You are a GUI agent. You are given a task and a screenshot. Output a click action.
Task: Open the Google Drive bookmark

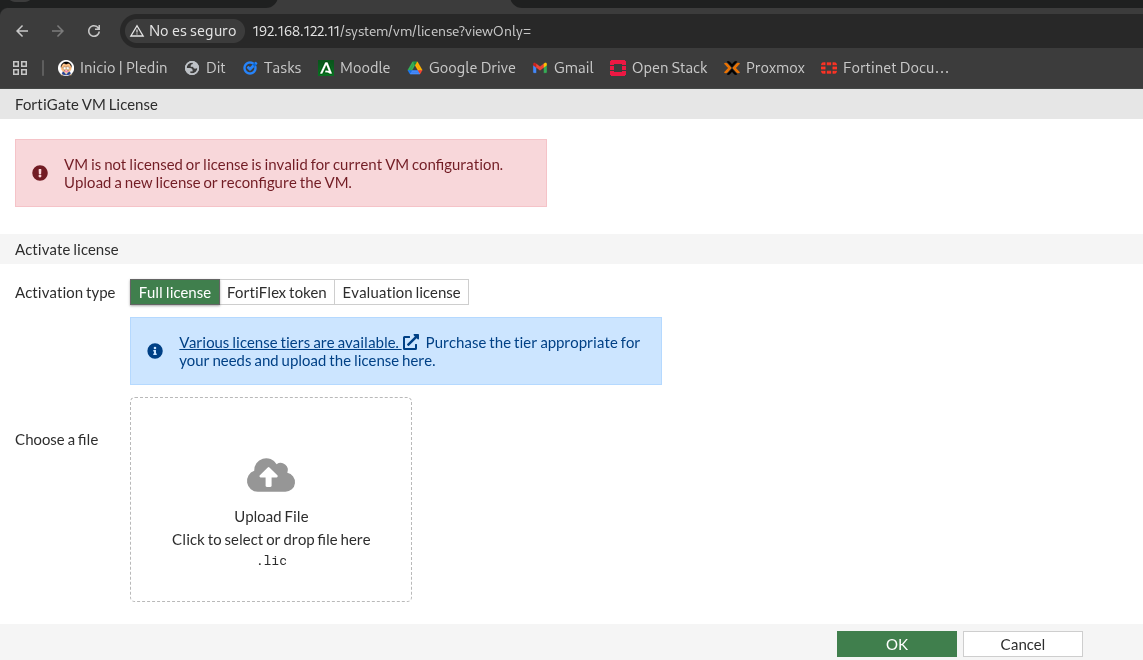tap(461, 68)
